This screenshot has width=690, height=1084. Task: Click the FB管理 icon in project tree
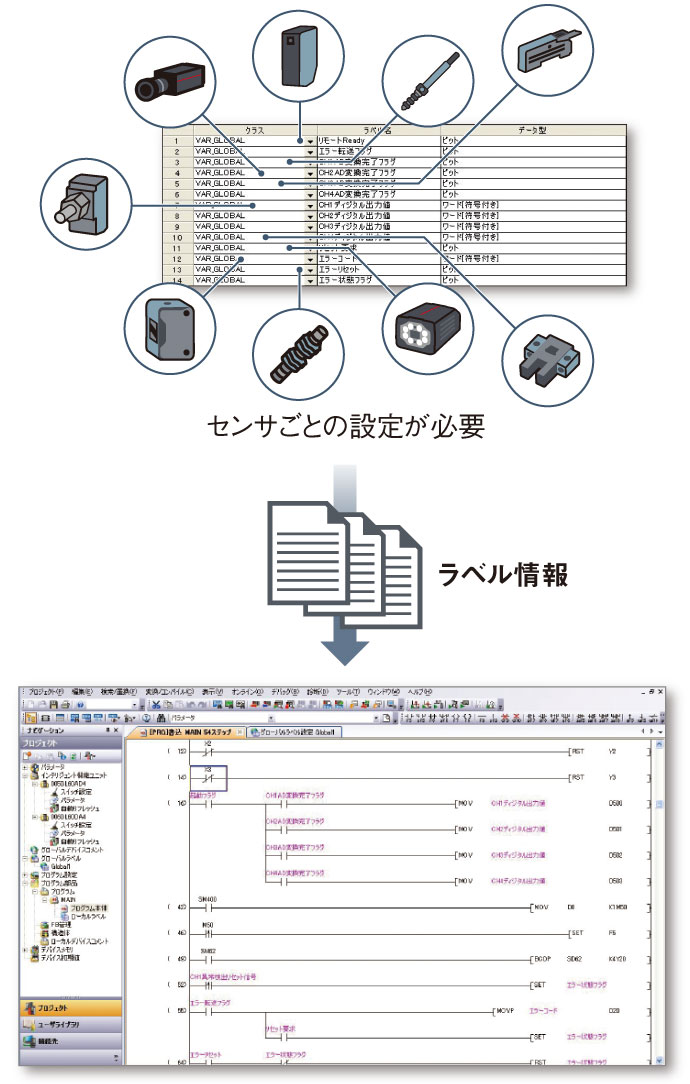tap(45, 924)
